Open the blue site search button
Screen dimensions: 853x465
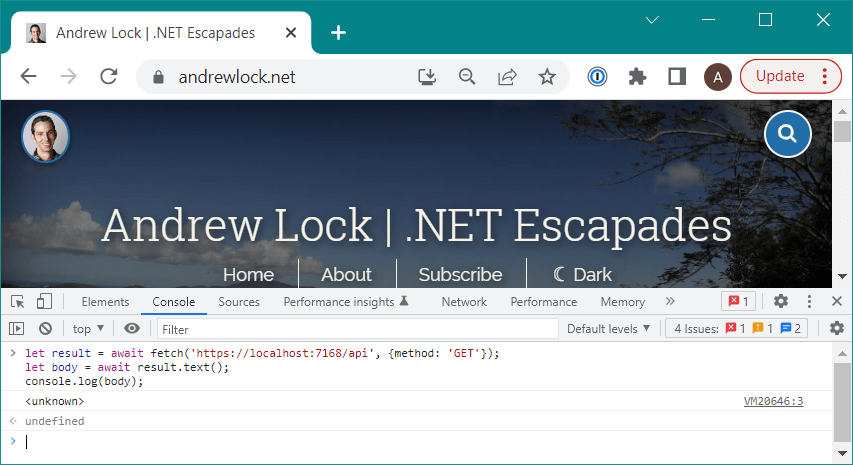pos(788,134)
